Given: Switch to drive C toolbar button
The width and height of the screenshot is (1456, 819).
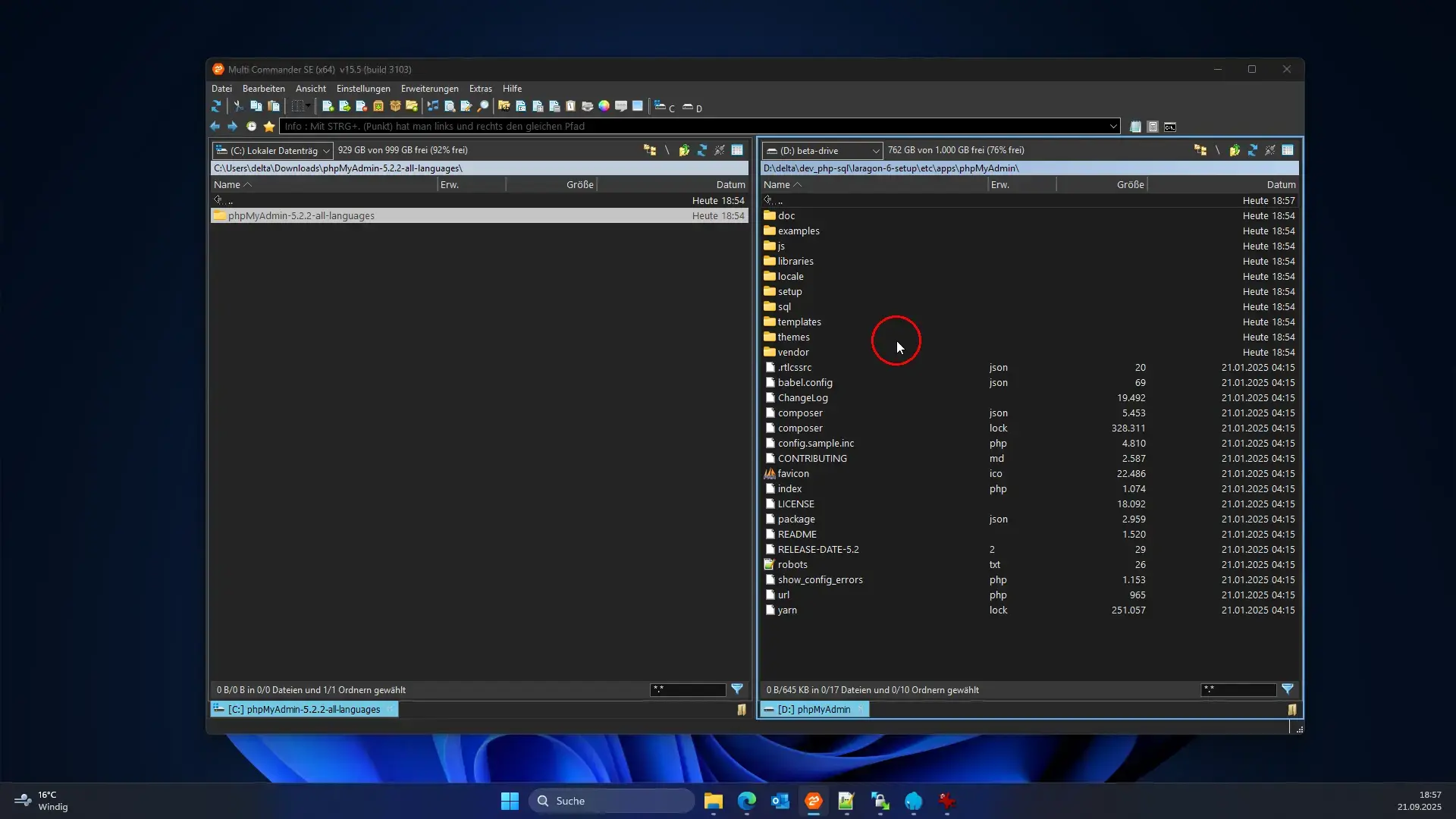Looking at the screenshot, I should tap(664, 108).
